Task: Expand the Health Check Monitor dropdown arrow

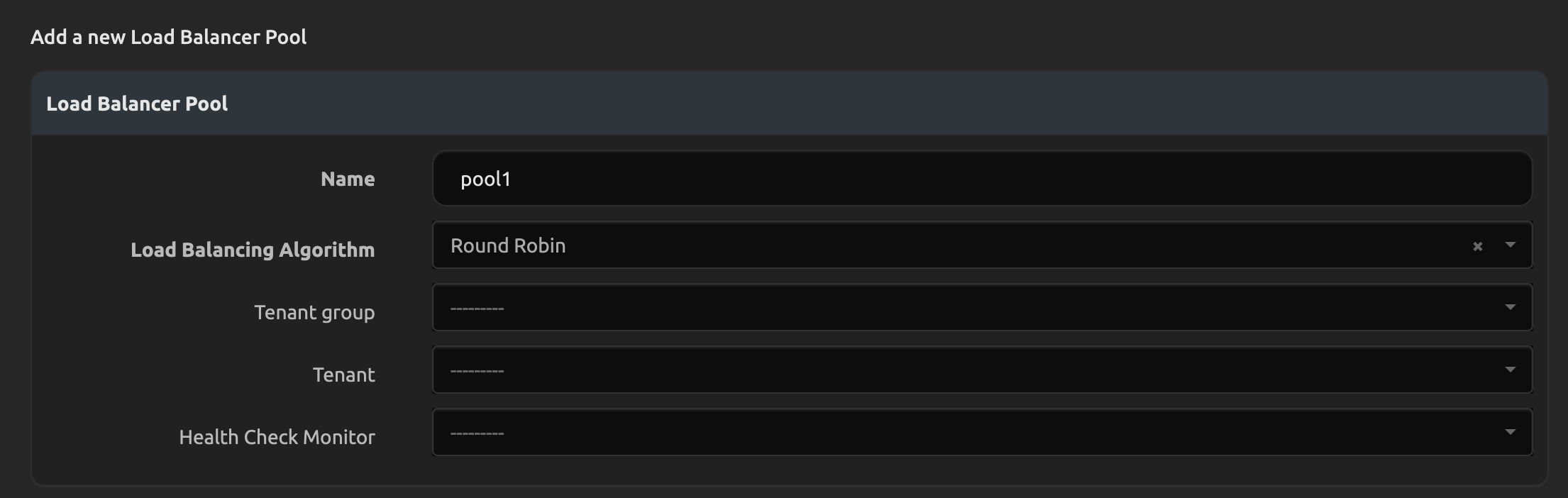Action: pyautogui.click(x=1510, y=432)
